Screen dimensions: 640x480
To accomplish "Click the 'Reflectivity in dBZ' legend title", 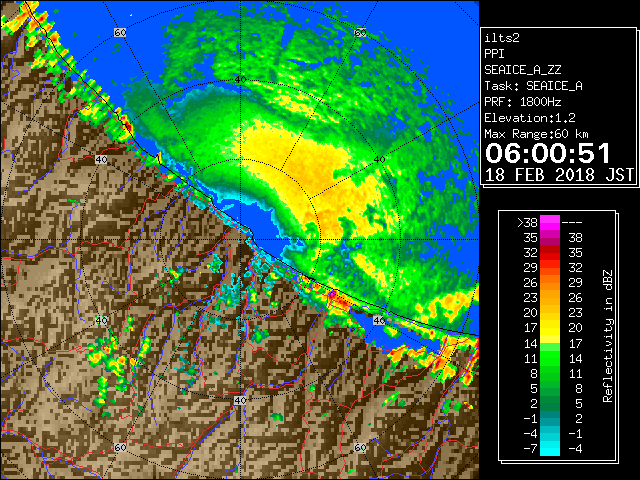I will (608, 336).
